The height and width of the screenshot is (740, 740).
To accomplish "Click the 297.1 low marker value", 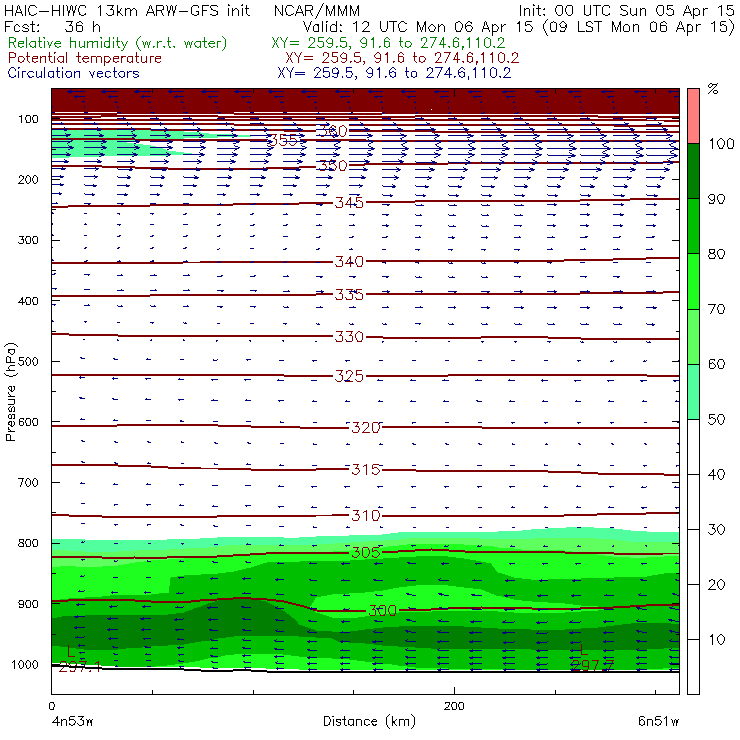I will click(x=80, y=667).
